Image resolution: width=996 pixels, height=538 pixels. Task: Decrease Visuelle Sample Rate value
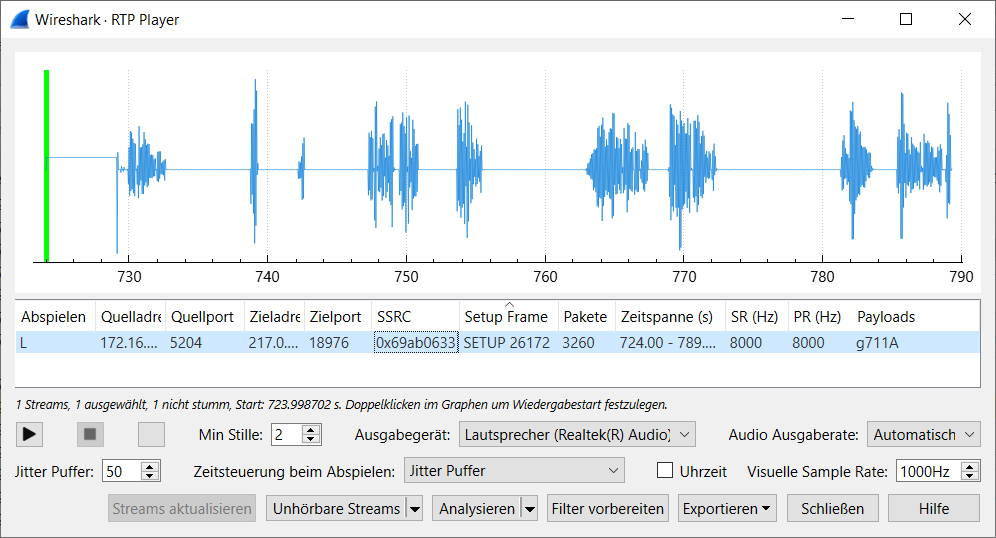click(x=969, y=476)
